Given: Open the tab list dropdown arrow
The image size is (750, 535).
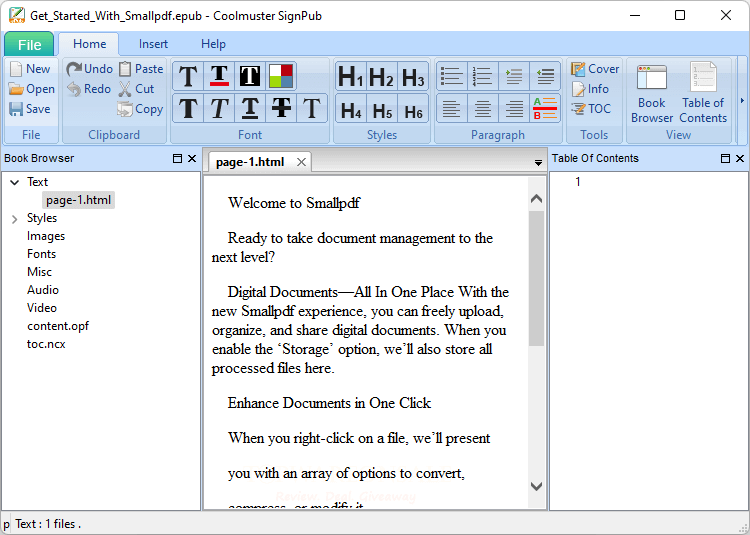Looking at the screenshot, I should pos(538,163).
